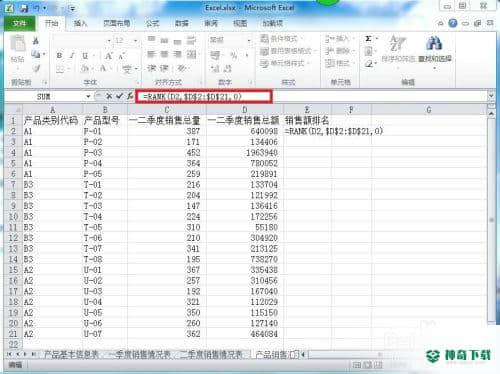
Task: Apply italic with the I icon
Action: click(72, 56)
